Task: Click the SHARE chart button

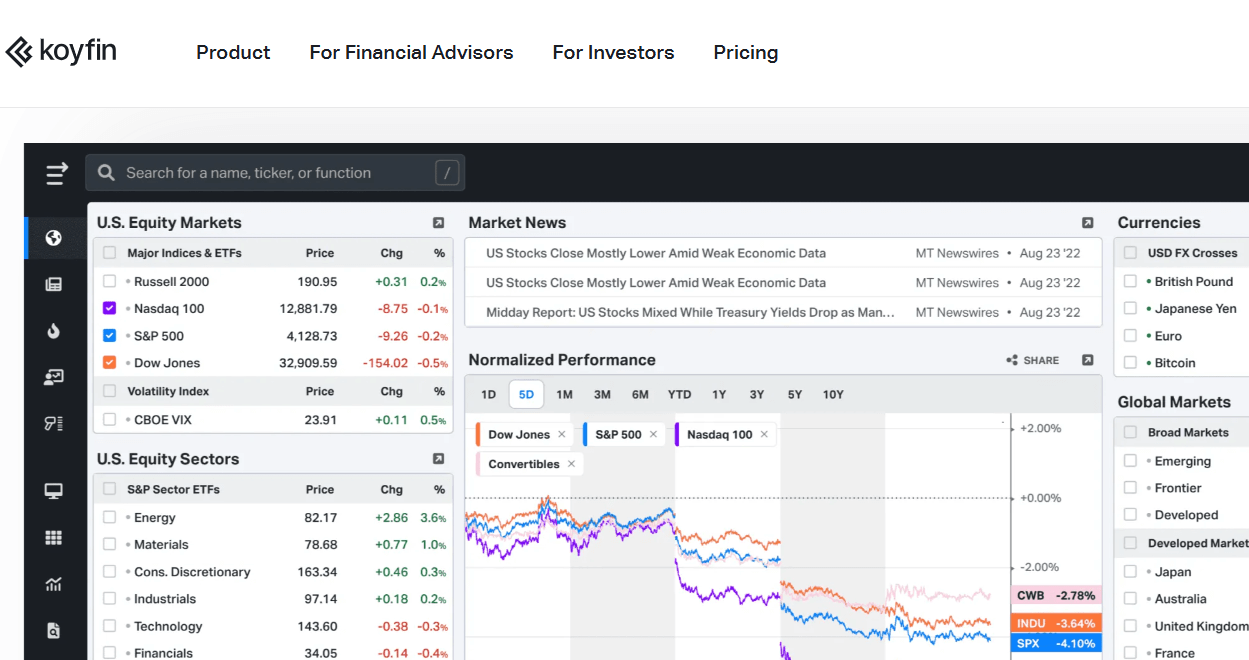Action: [1033, 360]
